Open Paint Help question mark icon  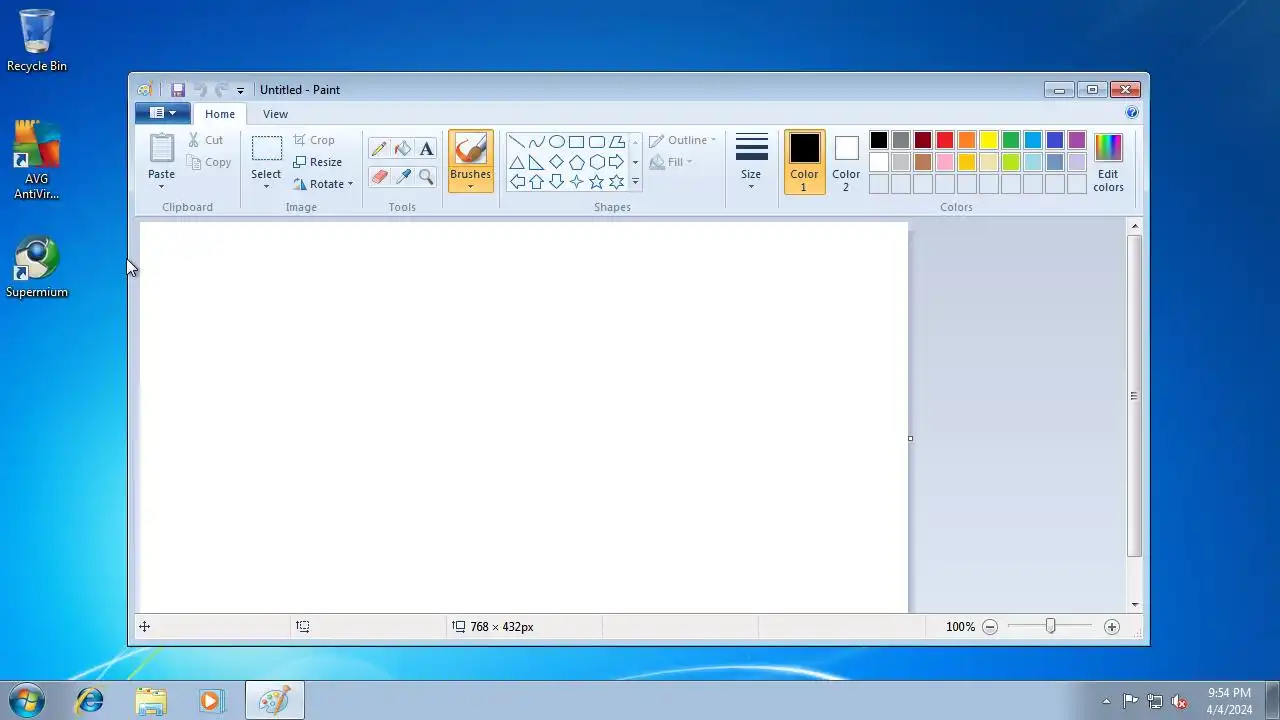pyautogui.click(x=1132, y=113)
